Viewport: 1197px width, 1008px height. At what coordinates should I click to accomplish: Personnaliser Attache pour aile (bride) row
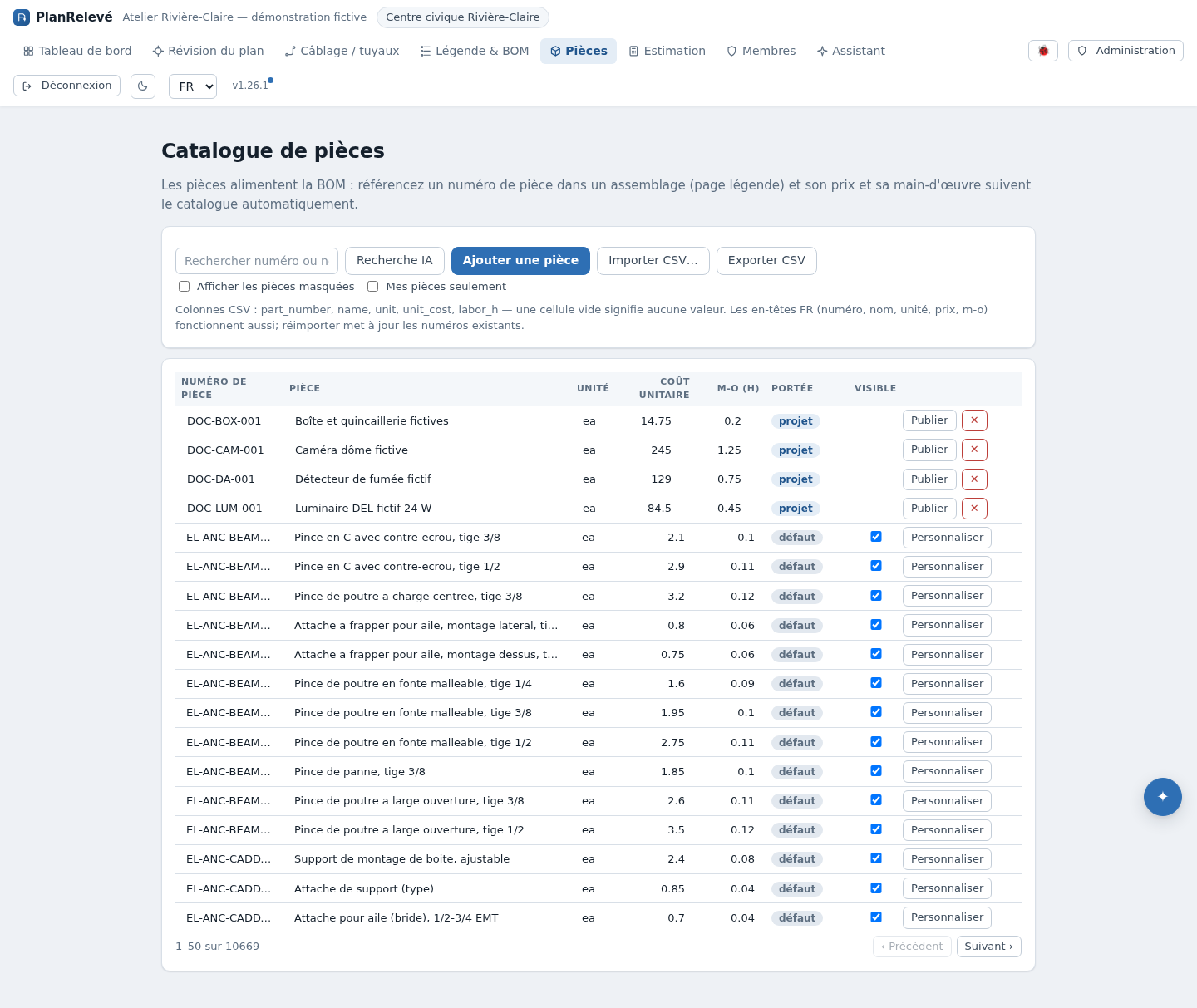tap(947, 917)
